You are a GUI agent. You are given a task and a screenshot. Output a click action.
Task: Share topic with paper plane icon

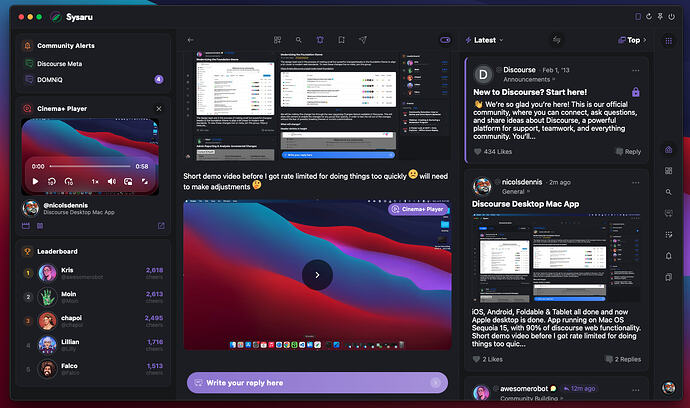[363, 40]
